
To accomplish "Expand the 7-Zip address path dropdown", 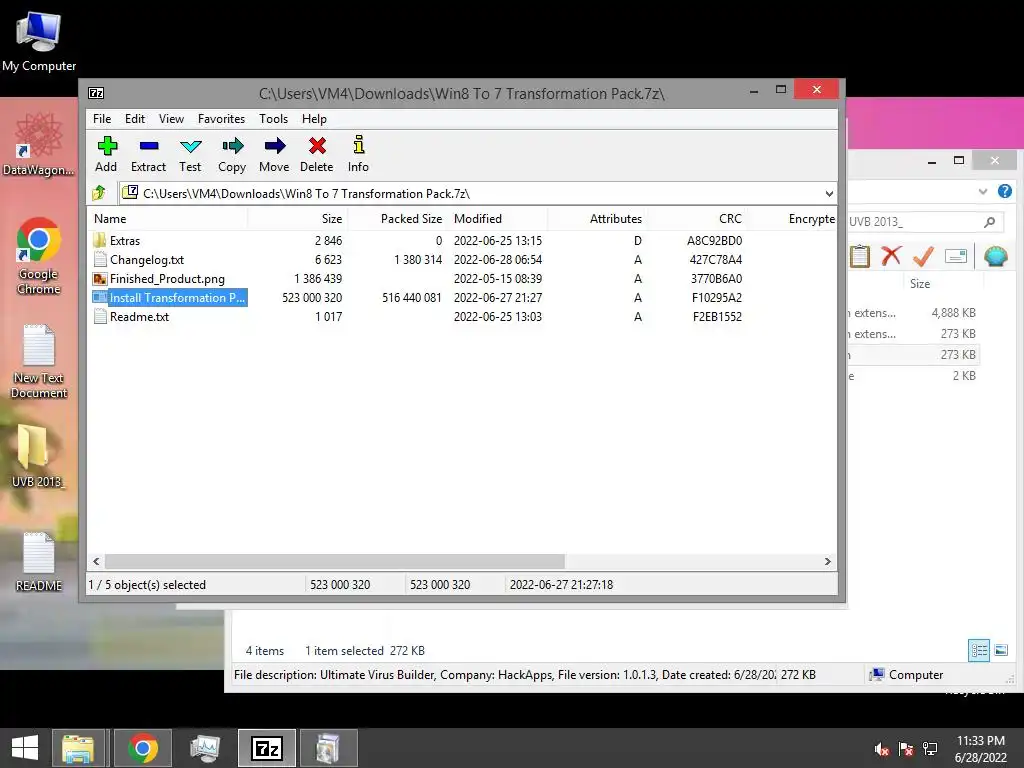I will point(829,193).
